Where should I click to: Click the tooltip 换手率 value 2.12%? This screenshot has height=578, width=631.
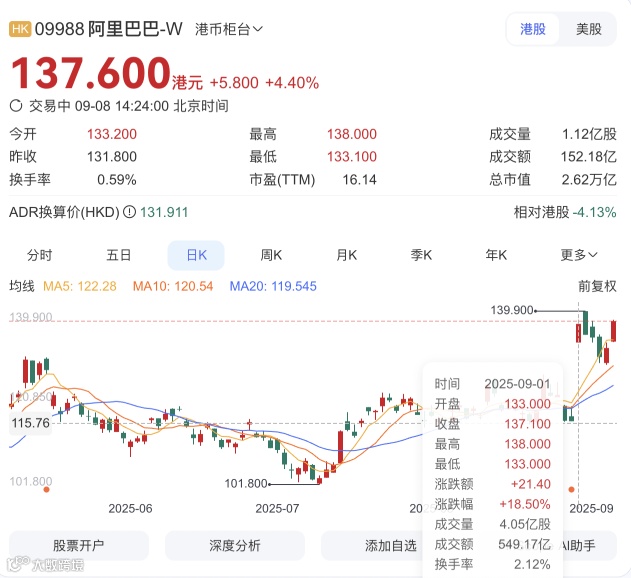(x=532, y=564)
